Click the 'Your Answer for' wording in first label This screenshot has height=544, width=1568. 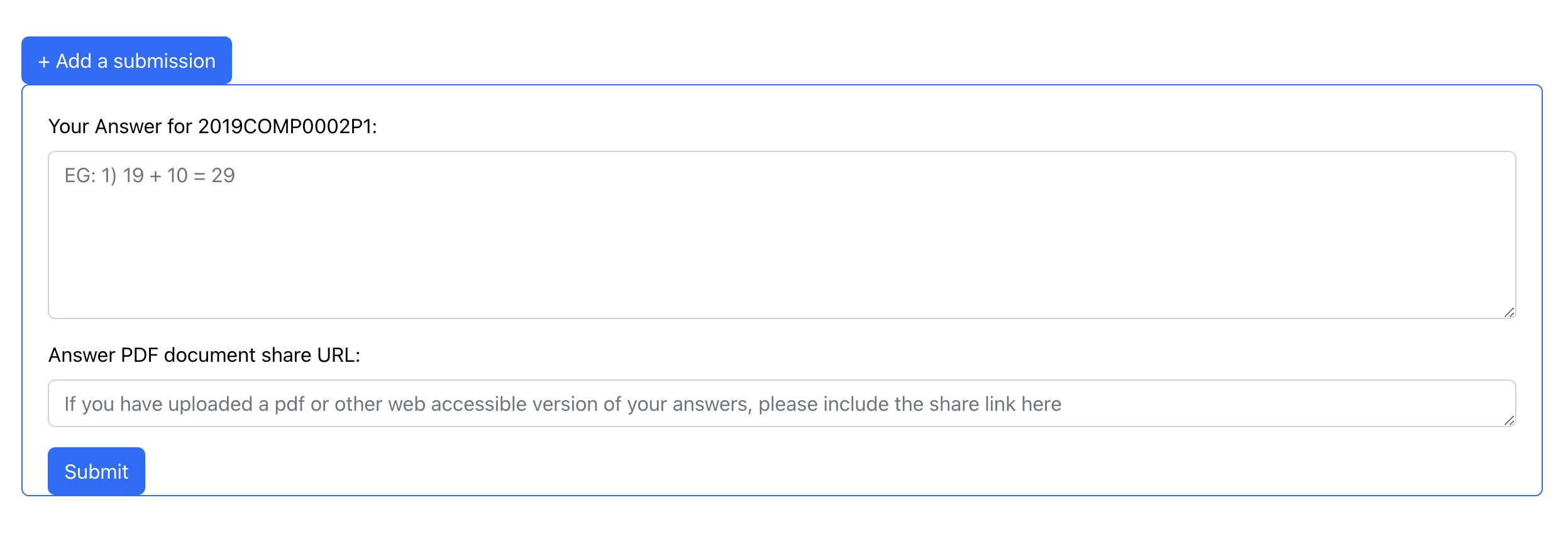[120, 126]
